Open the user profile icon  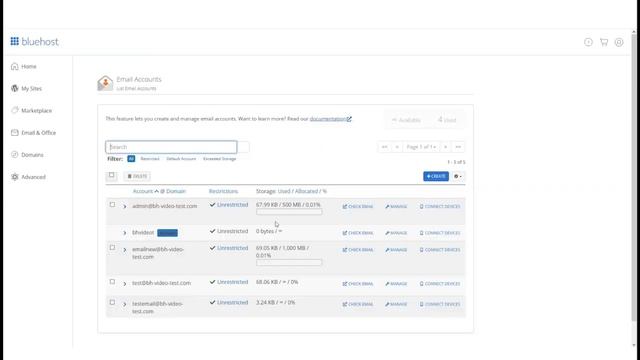coord(619,42)
